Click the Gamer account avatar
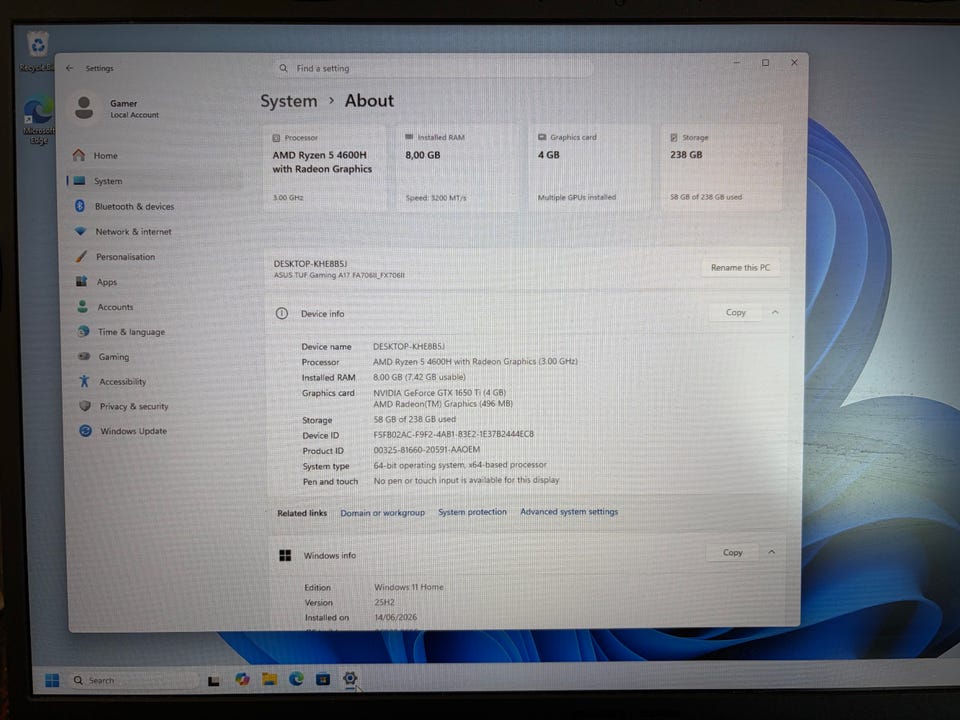The height and width of the screenshot is (720, 960). (84, 108)
